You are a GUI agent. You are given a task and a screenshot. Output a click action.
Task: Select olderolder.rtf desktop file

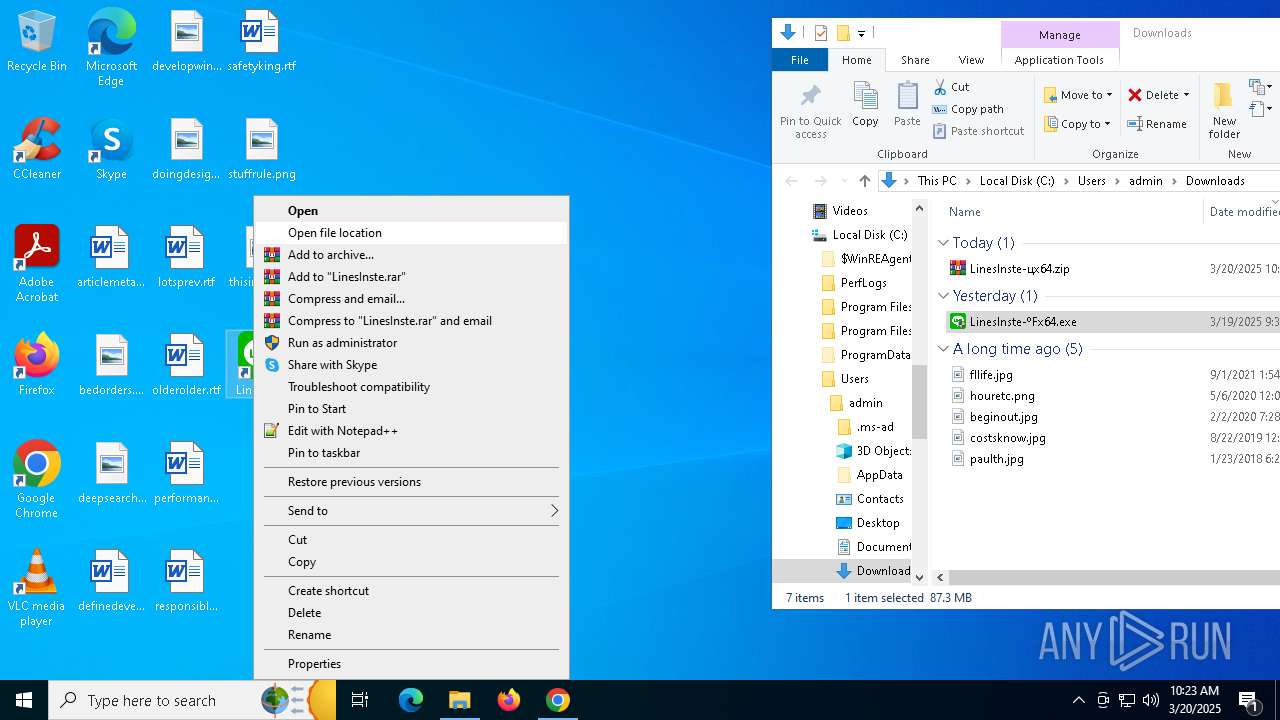point(186,365)
